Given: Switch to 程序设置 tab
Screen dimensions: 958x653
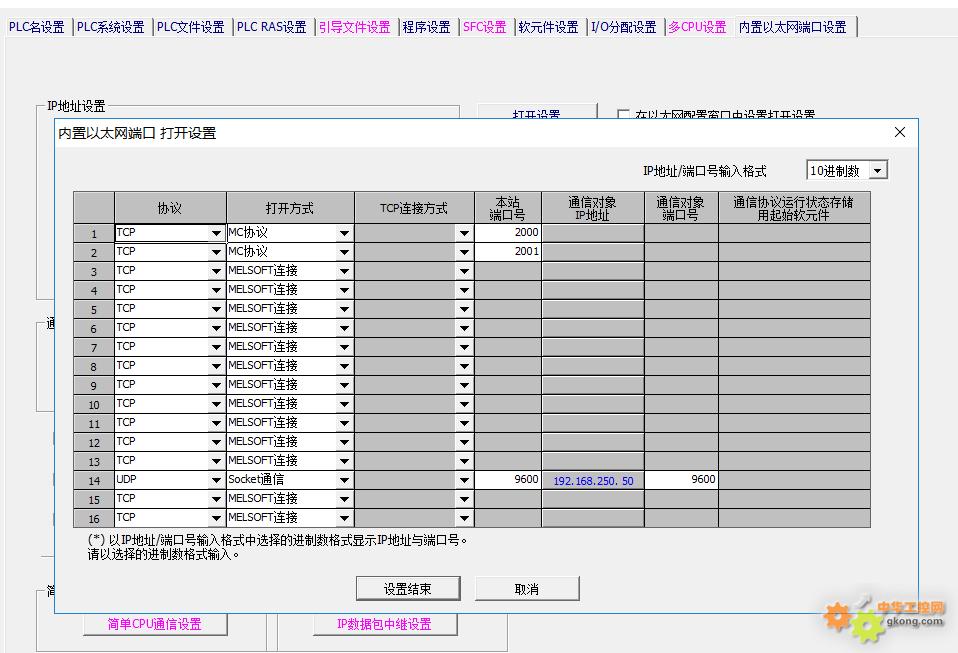Looking at the screenshot, I should [426, 27].
